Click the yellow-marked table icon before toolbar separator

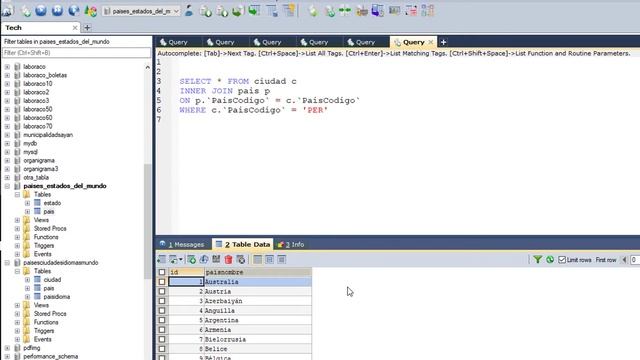coord(289,11)
